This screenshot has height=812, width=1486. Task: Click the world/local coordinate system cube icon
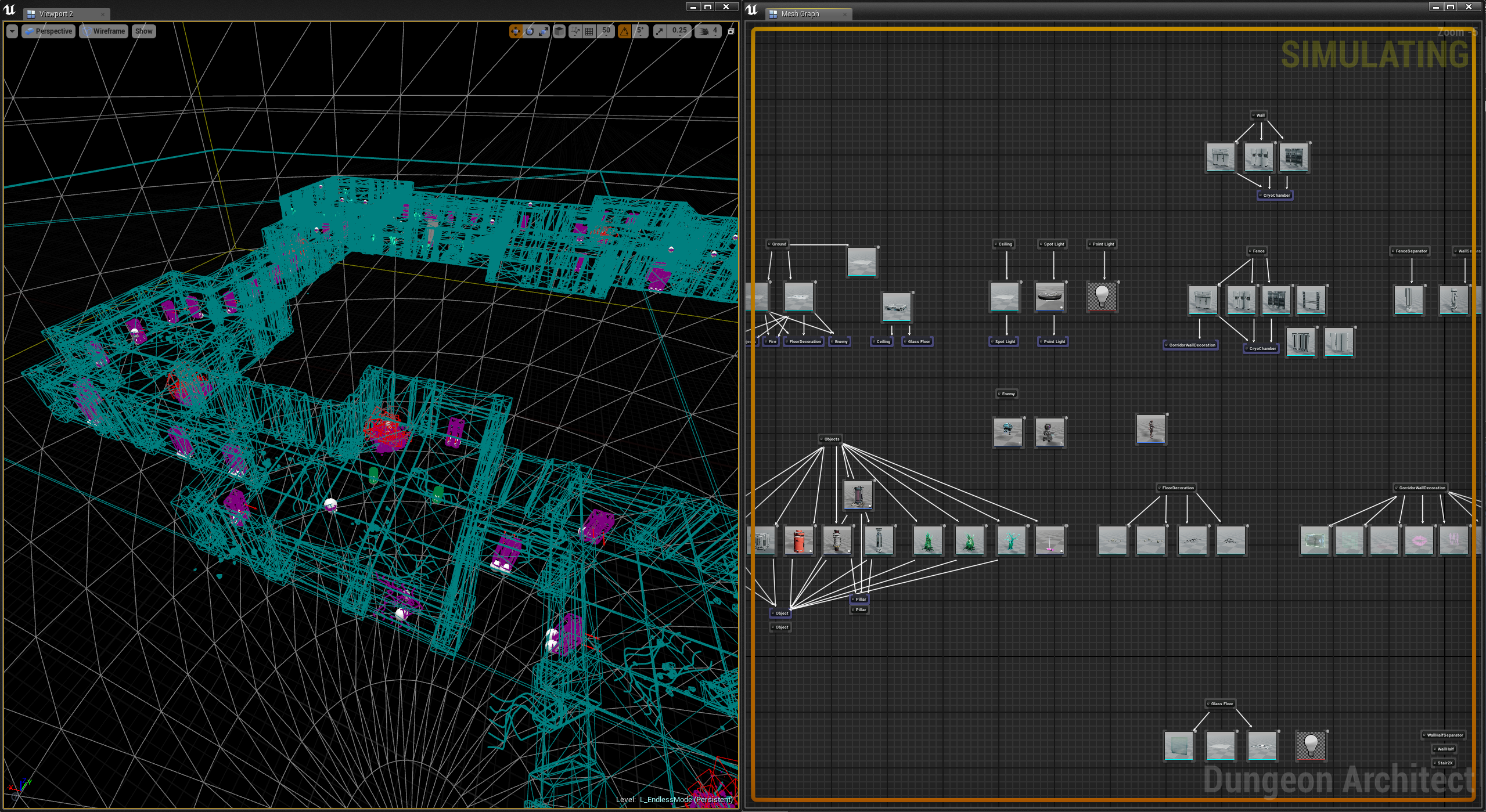pyautogui.click(x=559, y=31)
